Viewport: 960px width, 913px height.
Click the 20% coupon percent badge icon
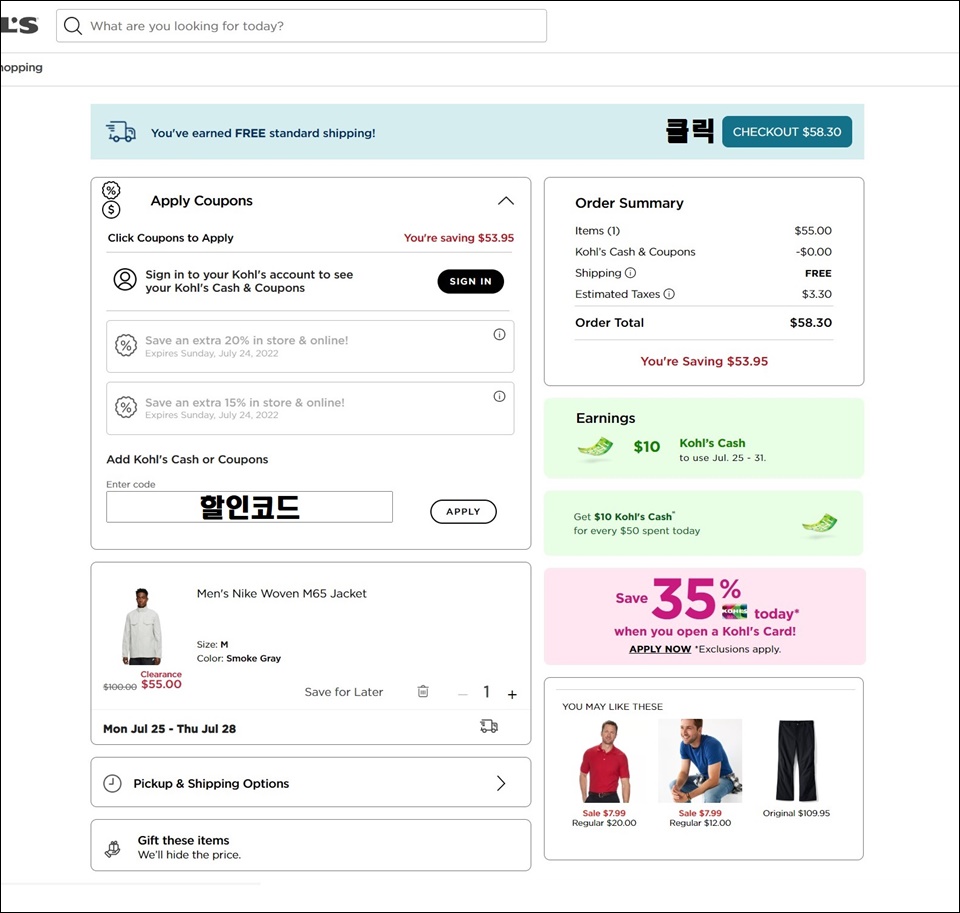126,345
